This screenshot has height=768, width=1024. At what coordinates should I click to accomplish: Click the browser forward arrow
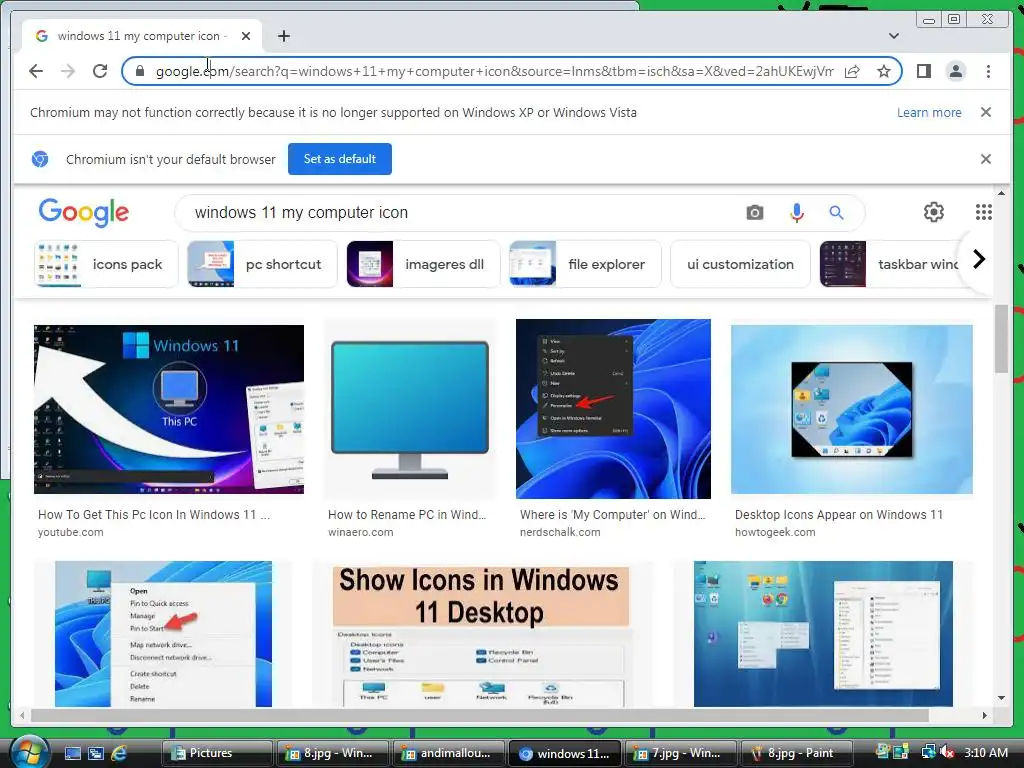[68, 71]
